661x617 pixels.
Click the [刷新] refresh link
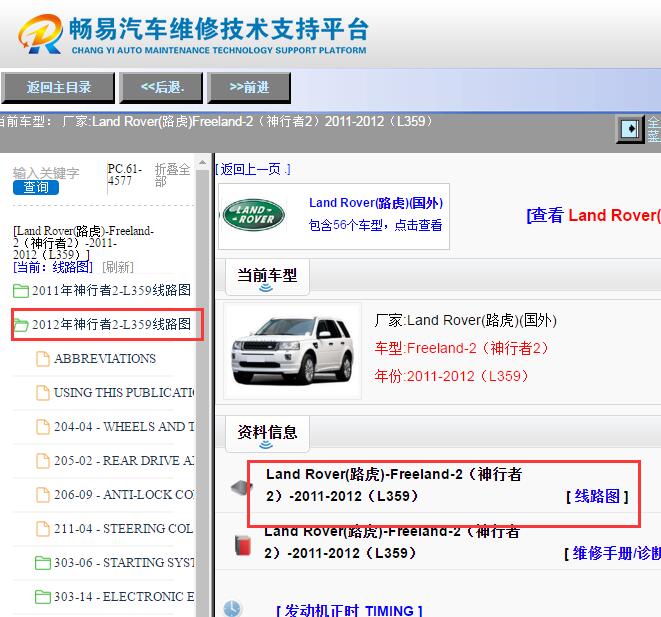(118, 267)
